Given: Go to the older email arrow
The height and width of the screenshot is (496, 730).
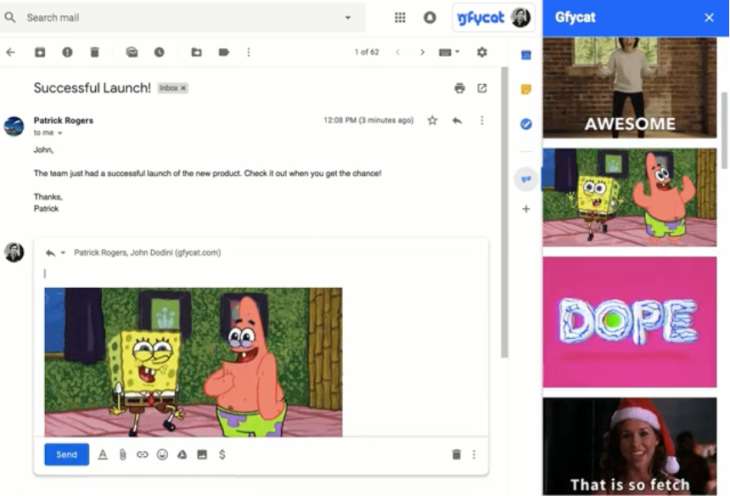Looking at the screenshot, I should point(422,52).
